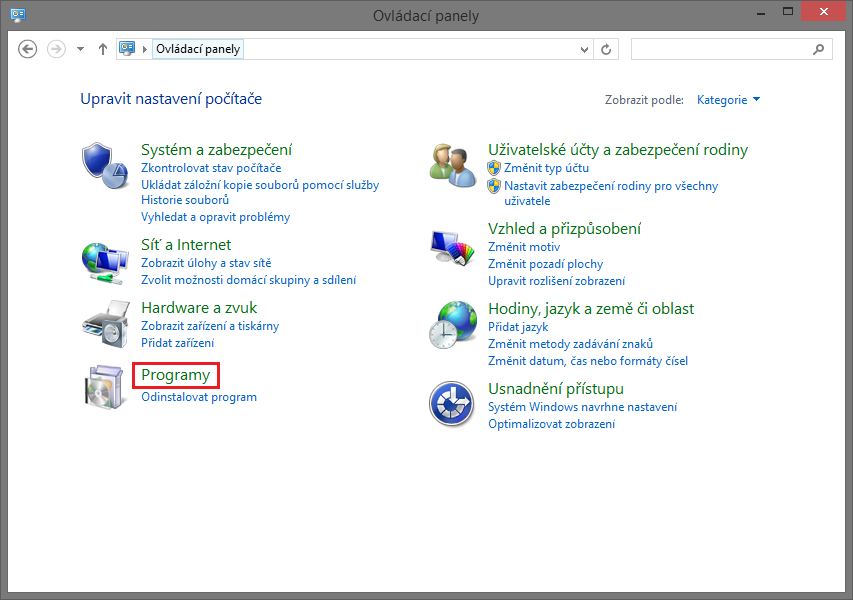Click the Uživatelské účty people icon
Viewport: 853px width, 600px height.
tap(452, 163)
